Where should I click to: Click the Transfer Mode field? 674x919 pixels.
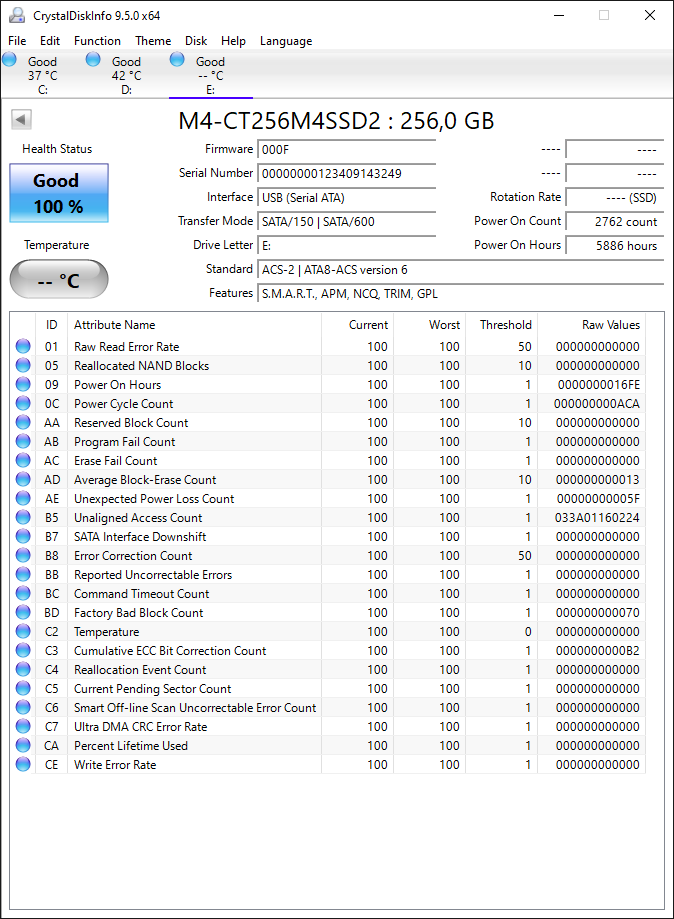click(346, 222)
